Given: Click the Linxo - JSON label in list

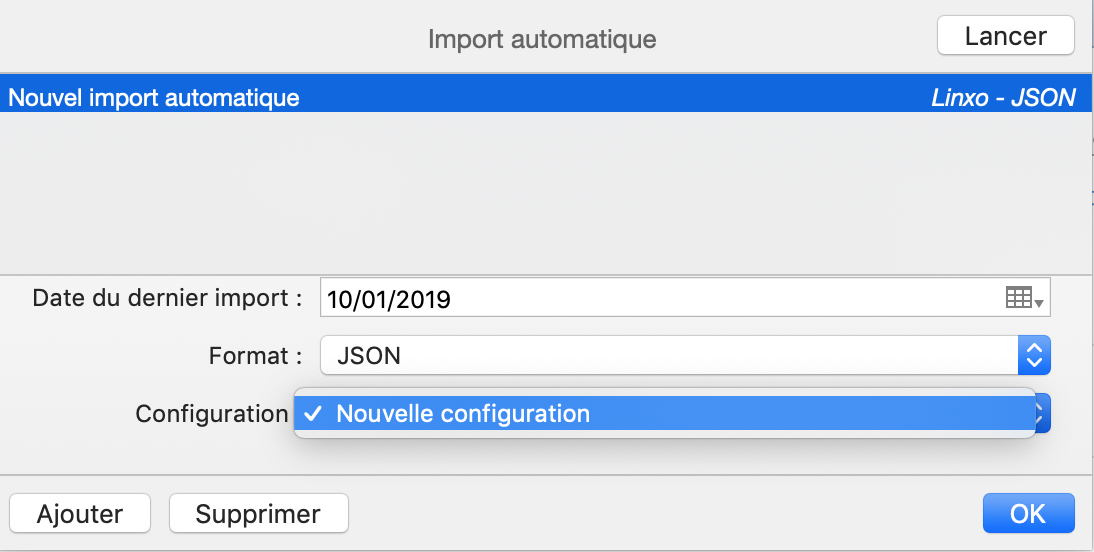Looking at the screenshot, I should pos(1003,98).
